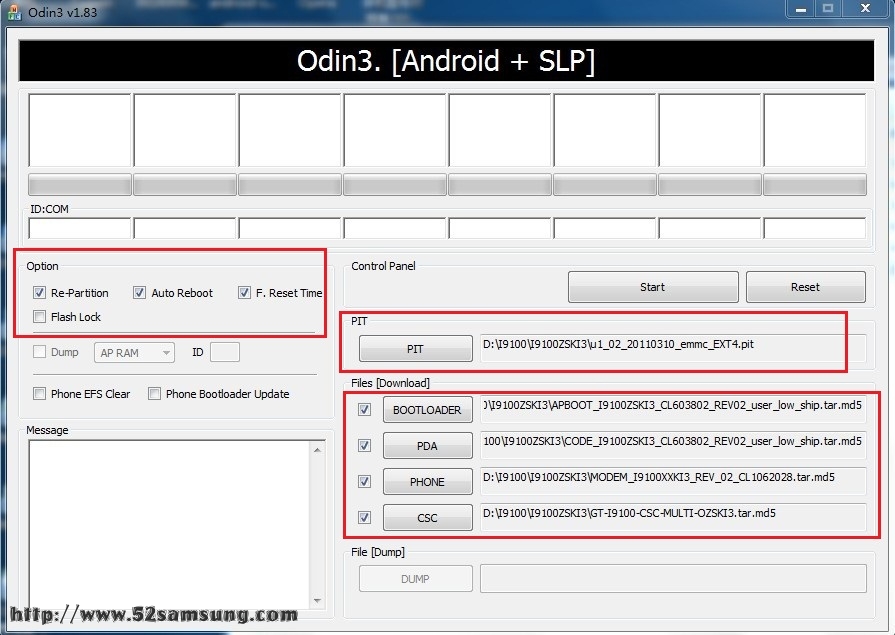The width and height of the screenshot is (895, 635).
Task: Click the APBOOT bootloader path field
Action: (673, 409)
